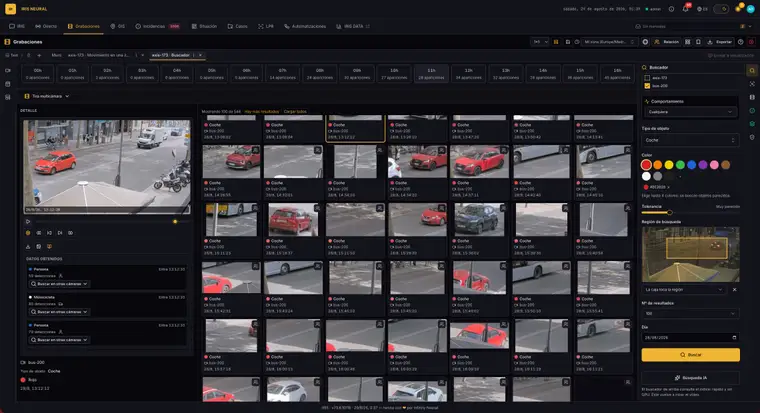Click the Región de búsqueda preview image

(691, 254)
